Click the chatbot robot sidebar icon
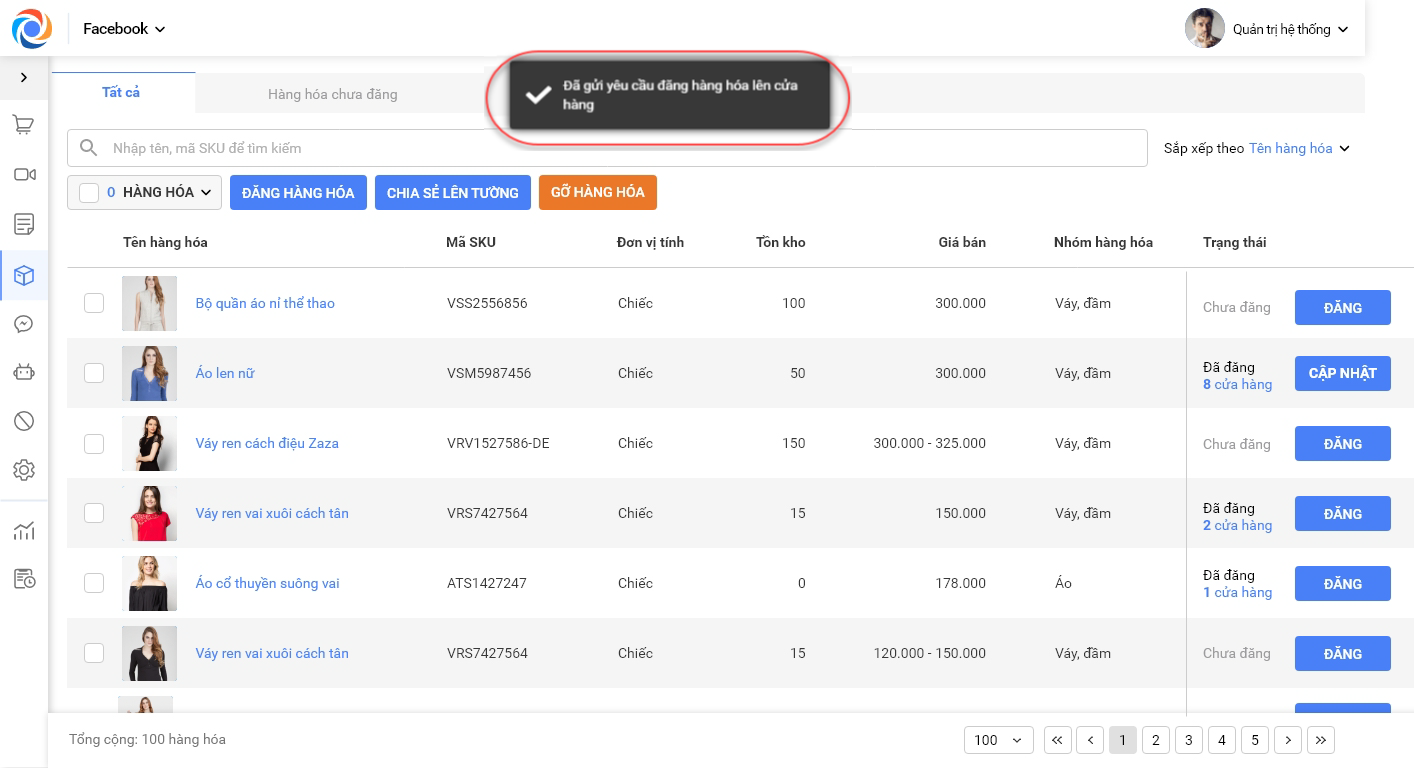Screen dimensions: 1414x768 tap(24, 373)
